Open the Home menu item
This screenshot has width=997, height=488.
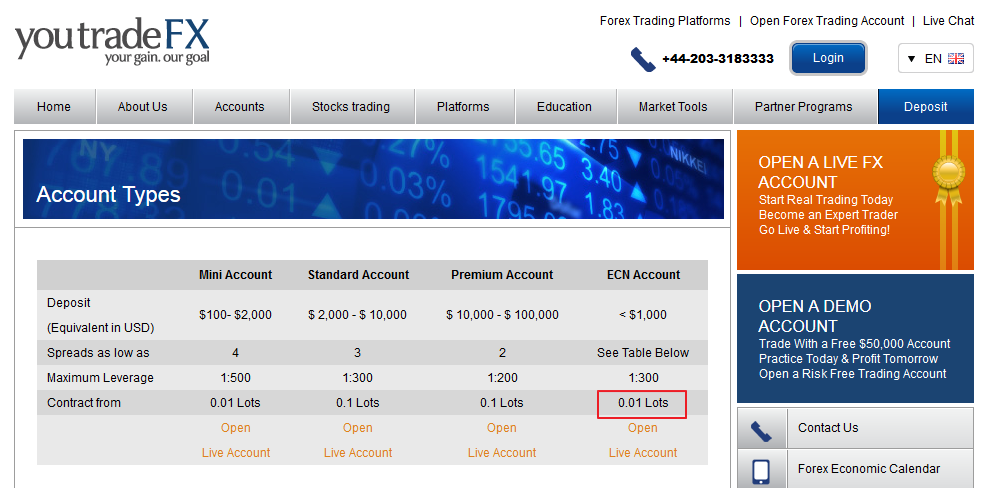54,106
